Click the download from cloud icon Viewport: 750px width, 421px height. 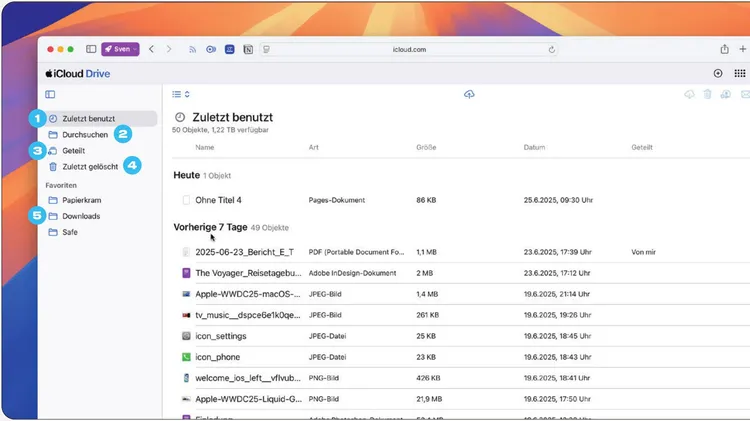pos(689,94)
